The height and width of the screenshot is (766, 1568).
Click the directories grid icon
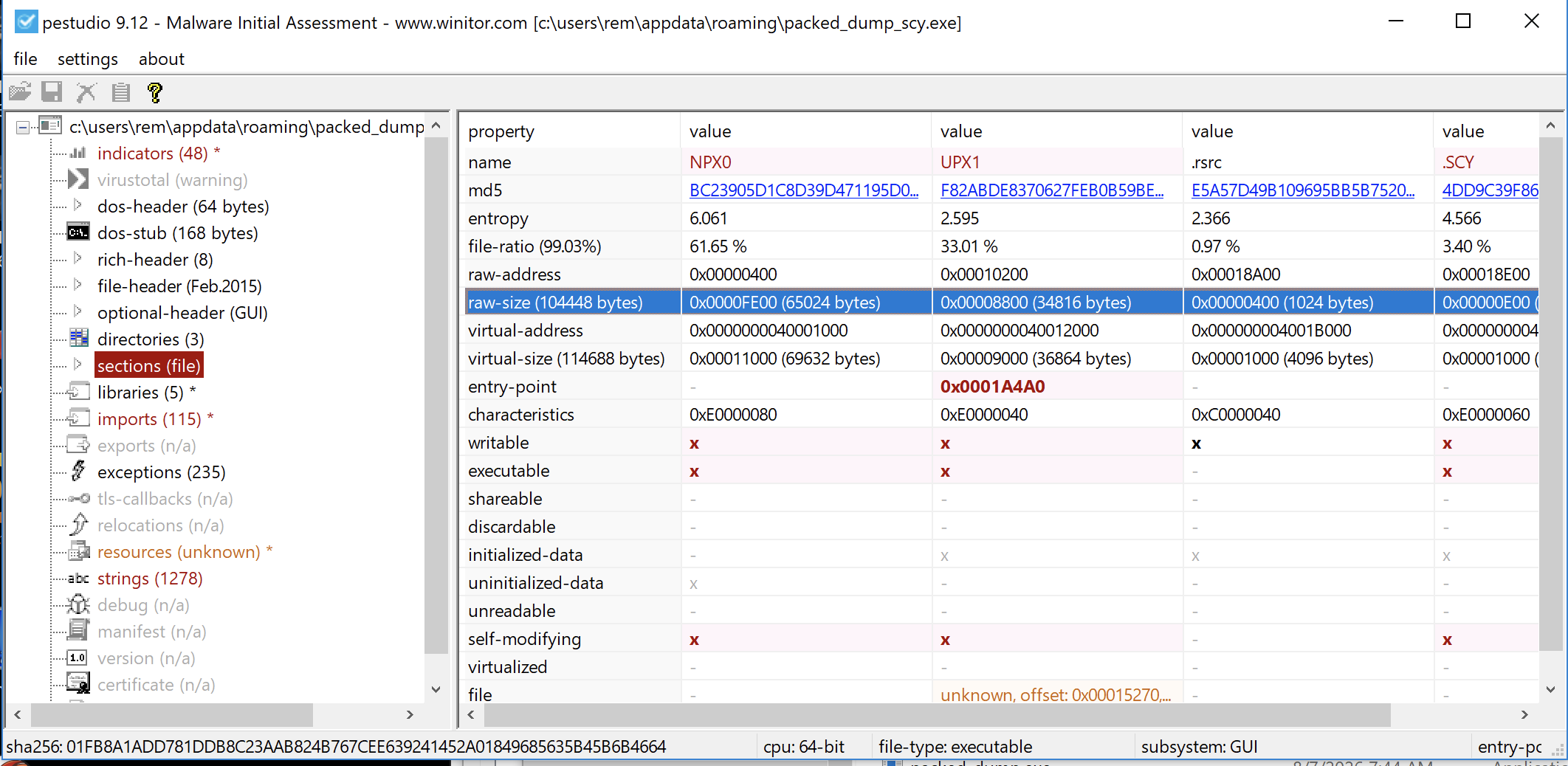78,339
